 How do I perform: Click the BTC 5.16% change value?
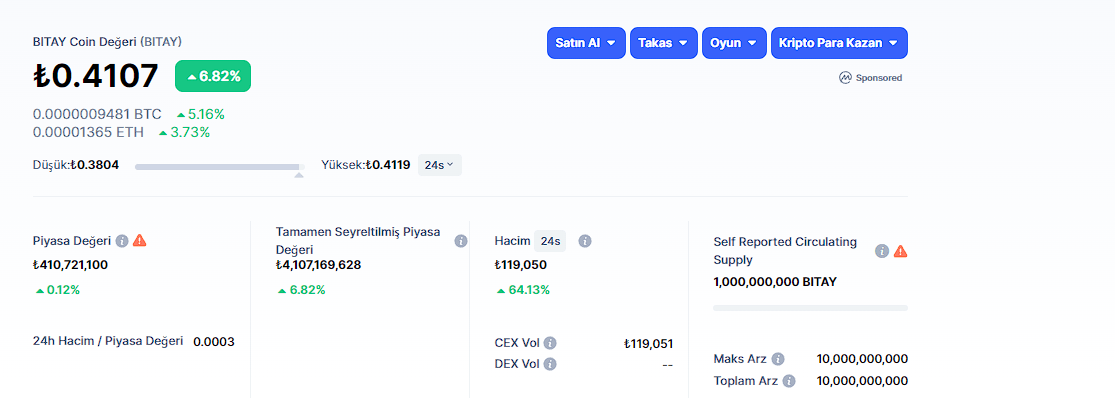(x=201, y=115)
